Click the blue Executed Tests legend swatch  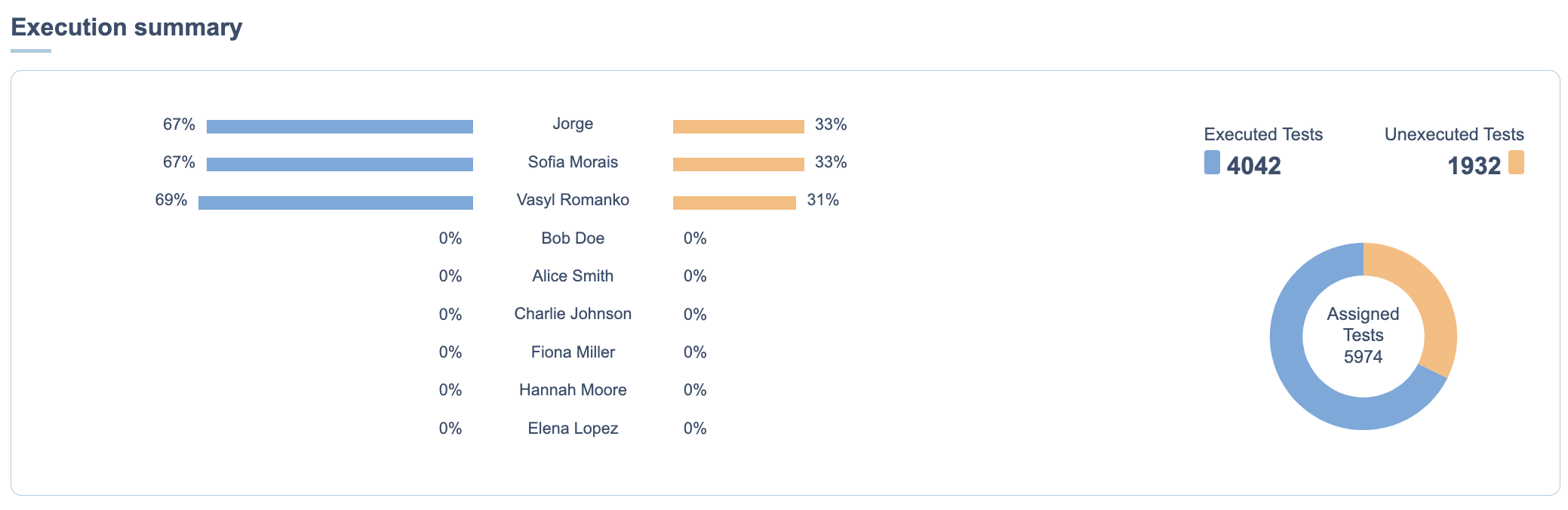pos(1212,163)
